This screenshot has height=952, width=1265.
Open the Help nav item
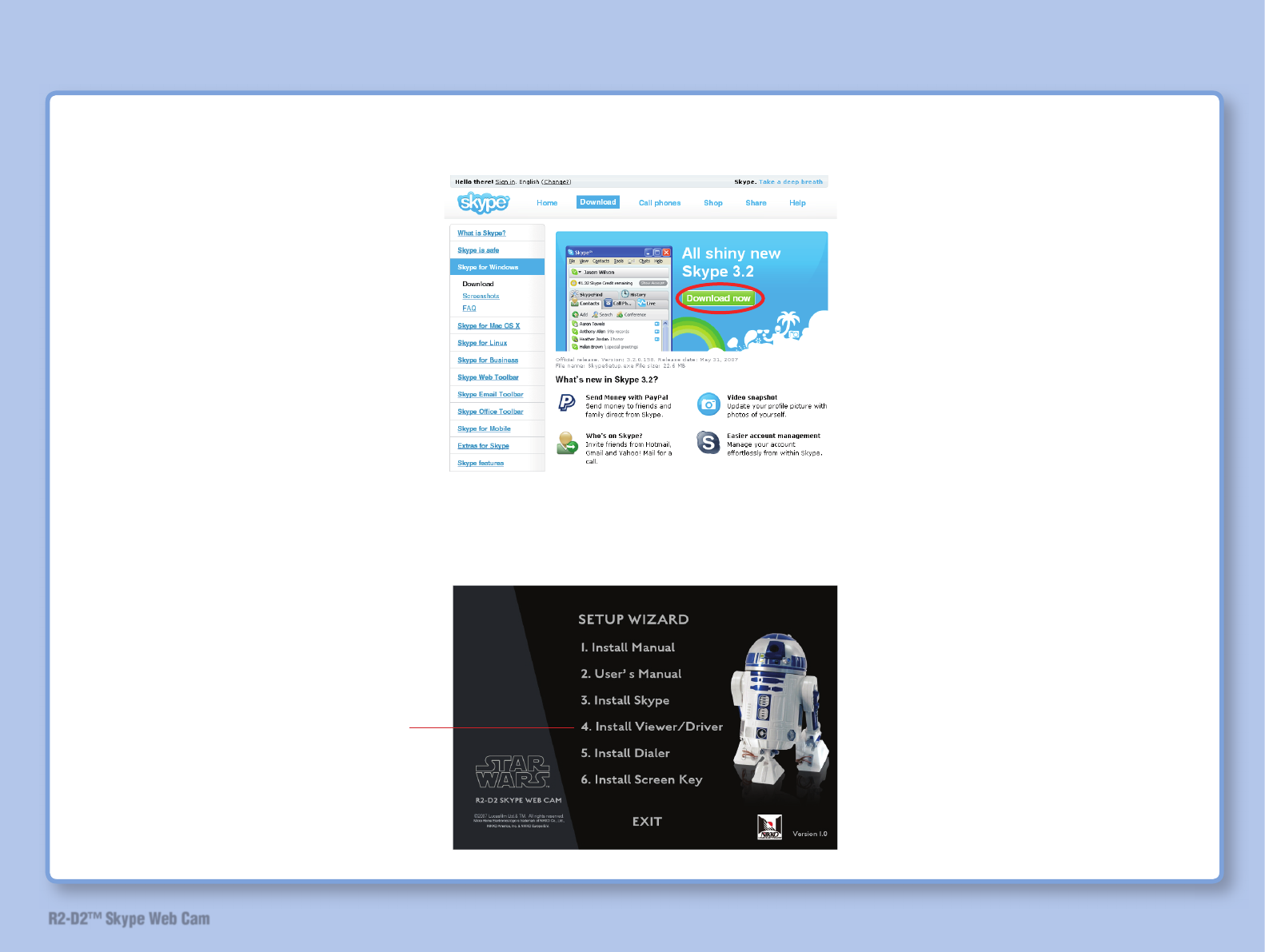797,203
